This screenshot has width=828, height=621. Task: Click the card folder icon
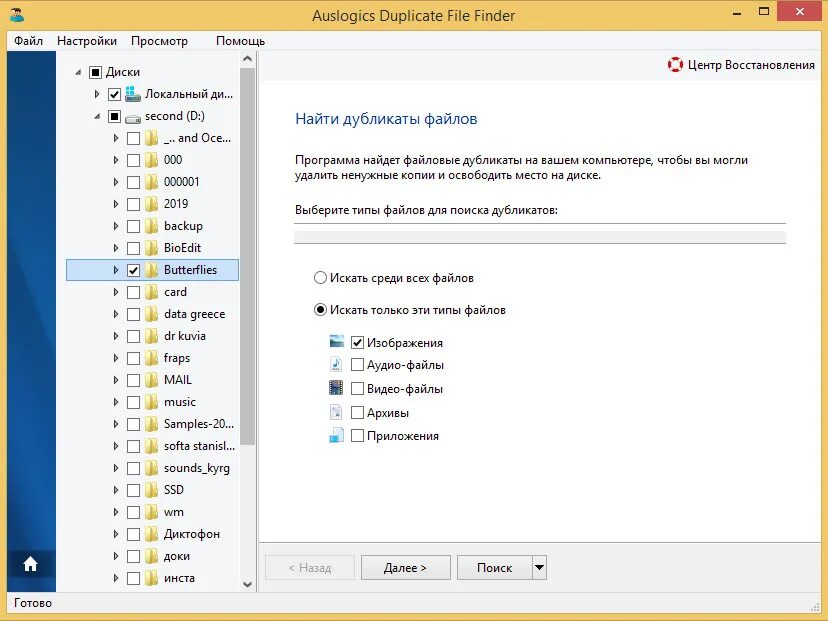tap(152, 292)
